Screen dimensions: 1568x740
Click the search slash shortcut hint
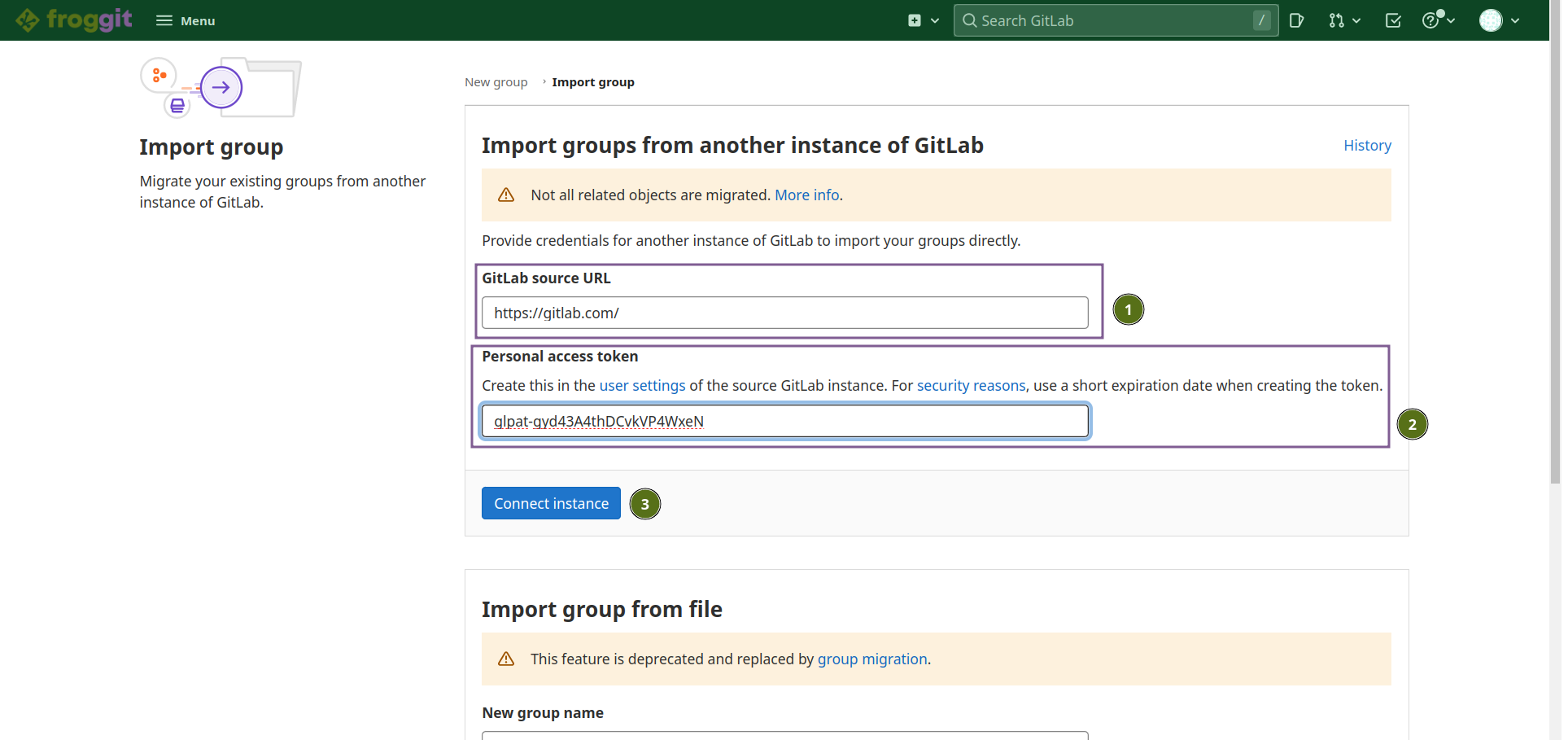[x=1261, y=20]
